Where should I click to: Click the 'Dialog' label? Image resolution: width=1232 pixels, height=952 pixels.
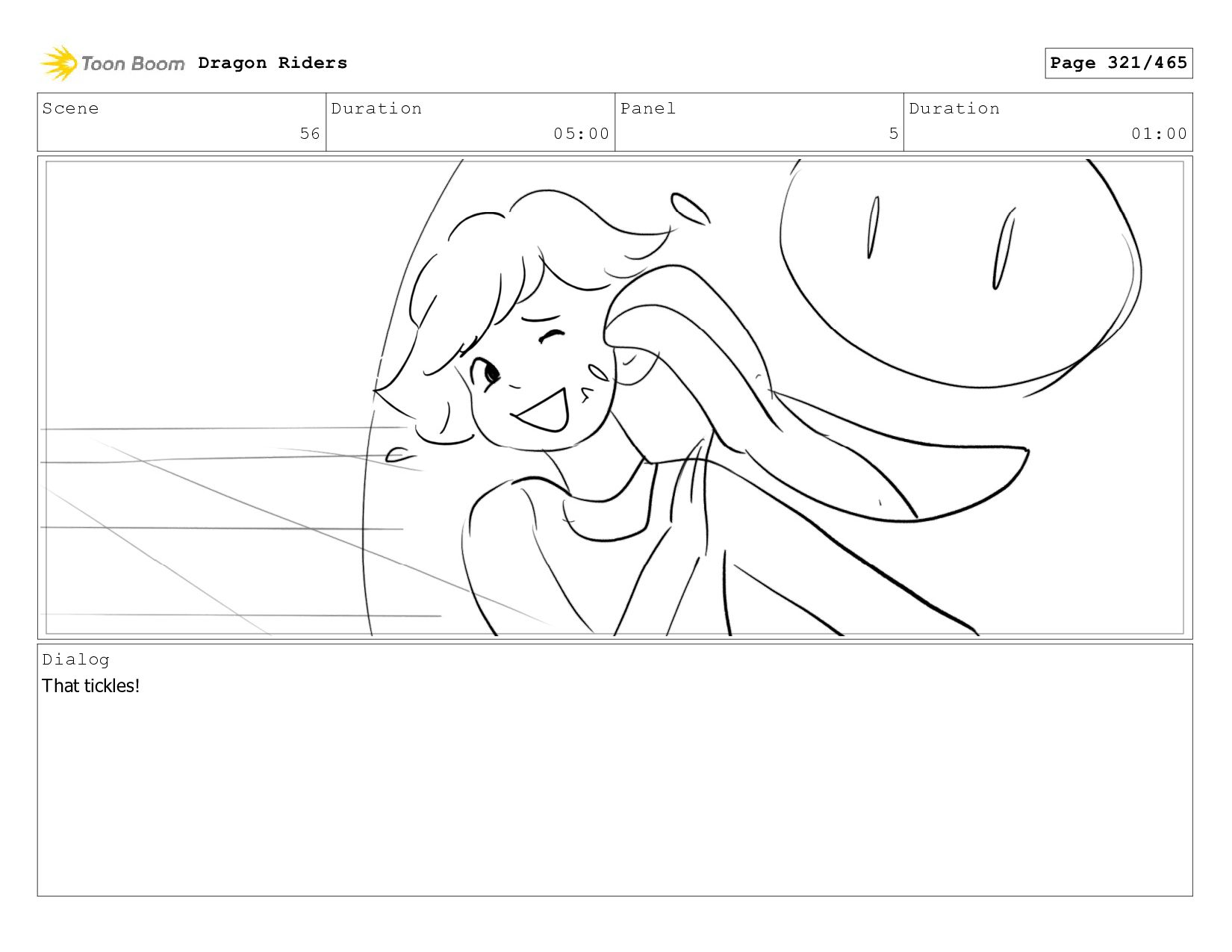click(75, 659)
